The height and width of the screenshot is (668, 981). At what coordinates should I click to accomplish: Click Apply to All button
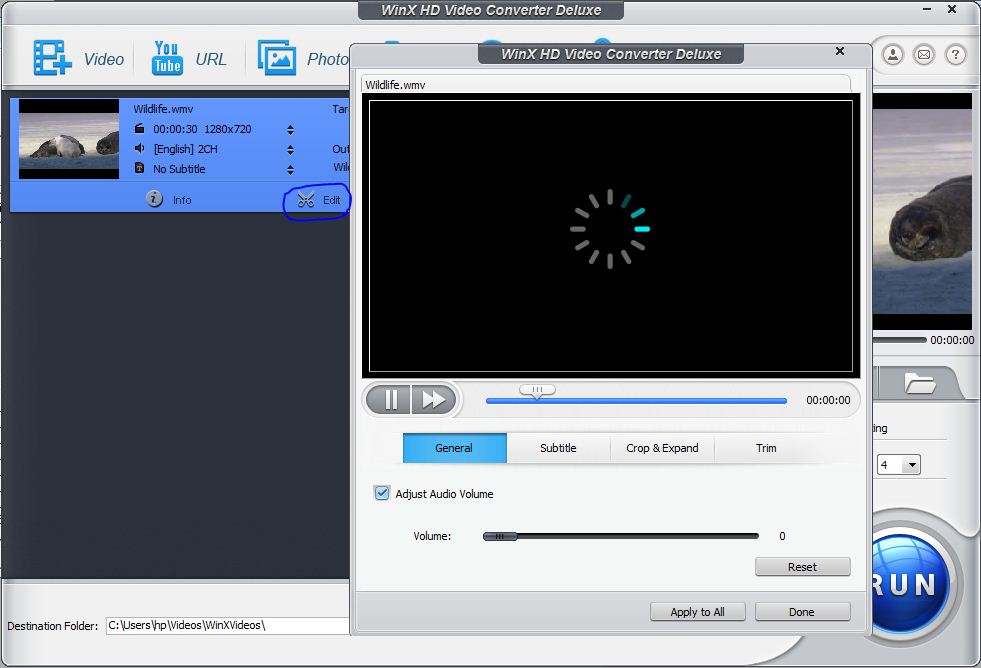698,612
